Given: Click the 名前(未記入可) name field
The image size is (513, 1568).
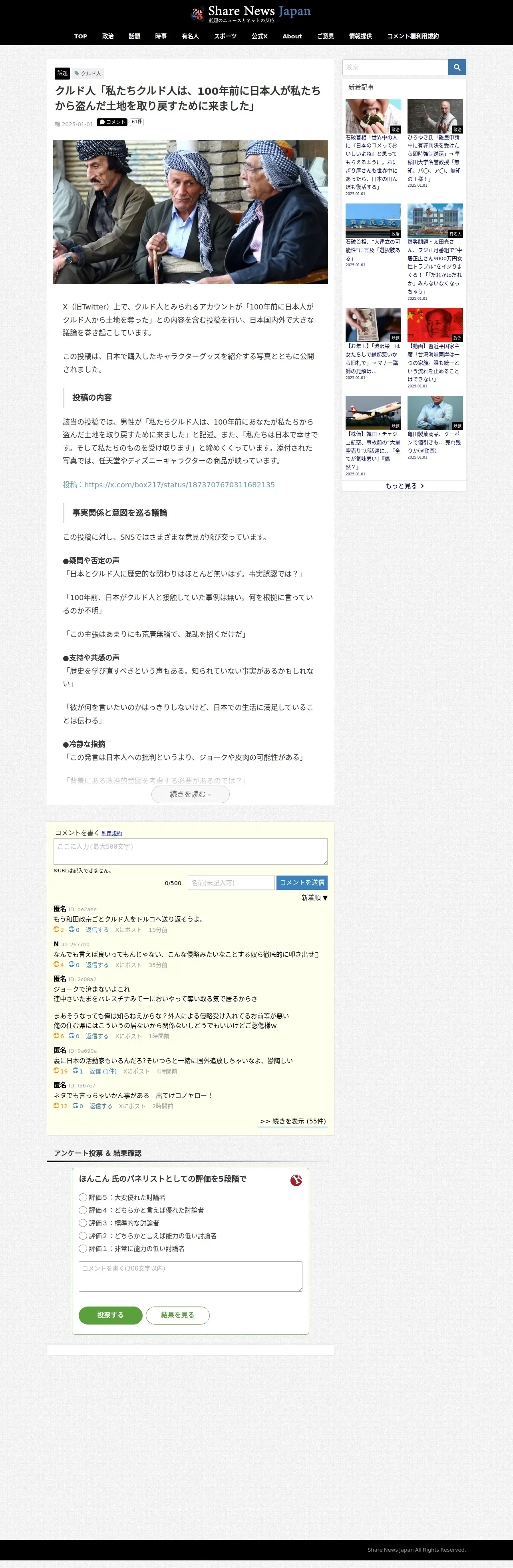Looking at the screenshot, I should [x=231, y=883].
